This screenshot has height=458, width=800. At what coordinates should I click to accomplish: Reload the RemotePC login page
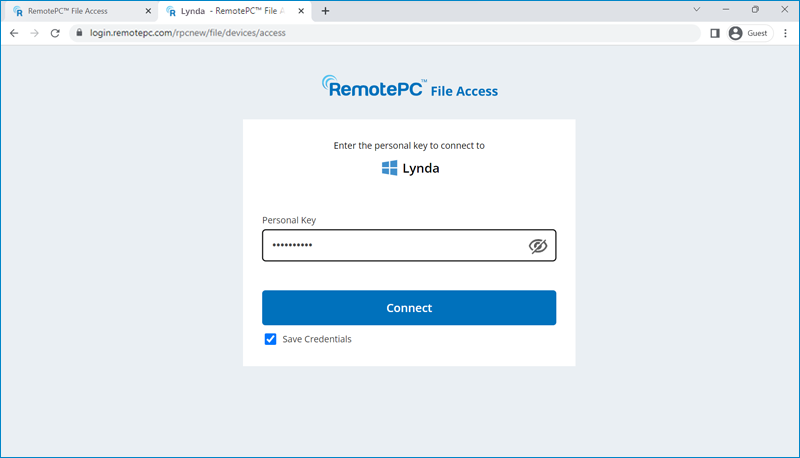(x=55, y=33)
